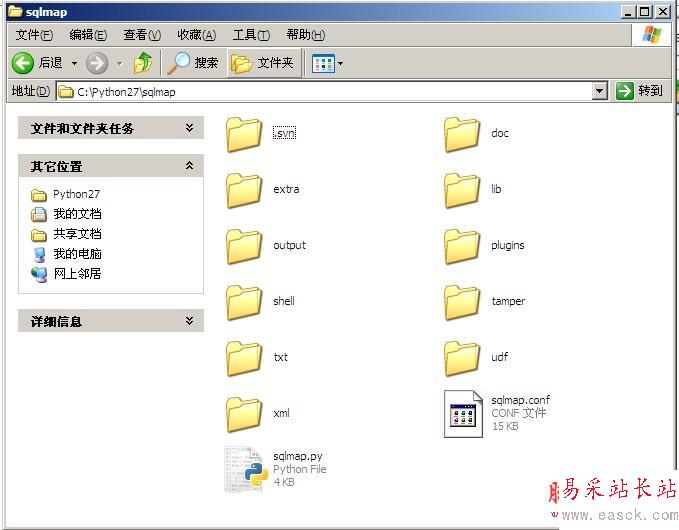
Task: Go up one folder level icon
Action: click(x=143, y=63)
